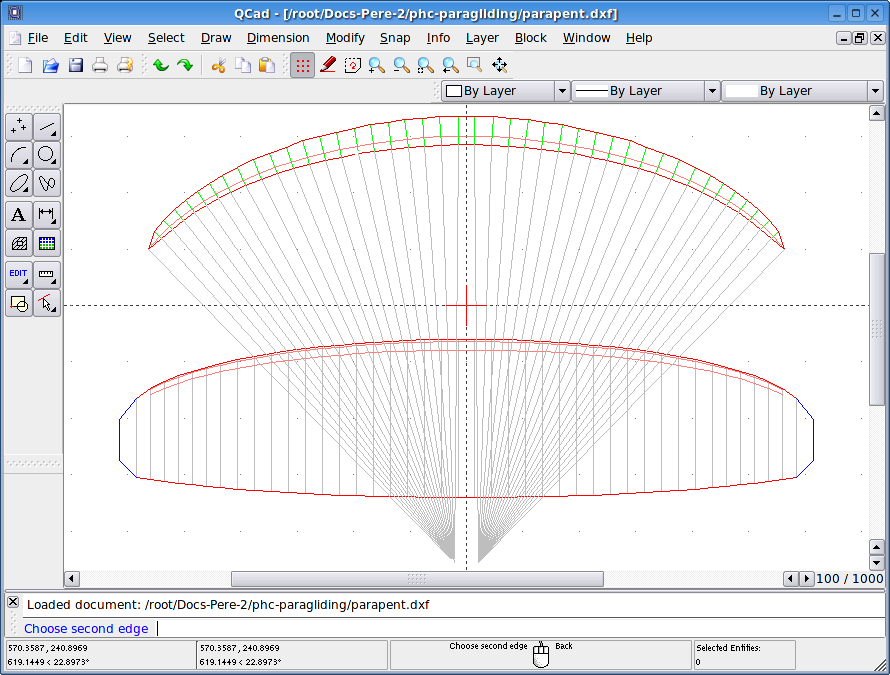Copy selection with the Copy icon
Viewport: 890px width, 675px height.
coord(243,65)
